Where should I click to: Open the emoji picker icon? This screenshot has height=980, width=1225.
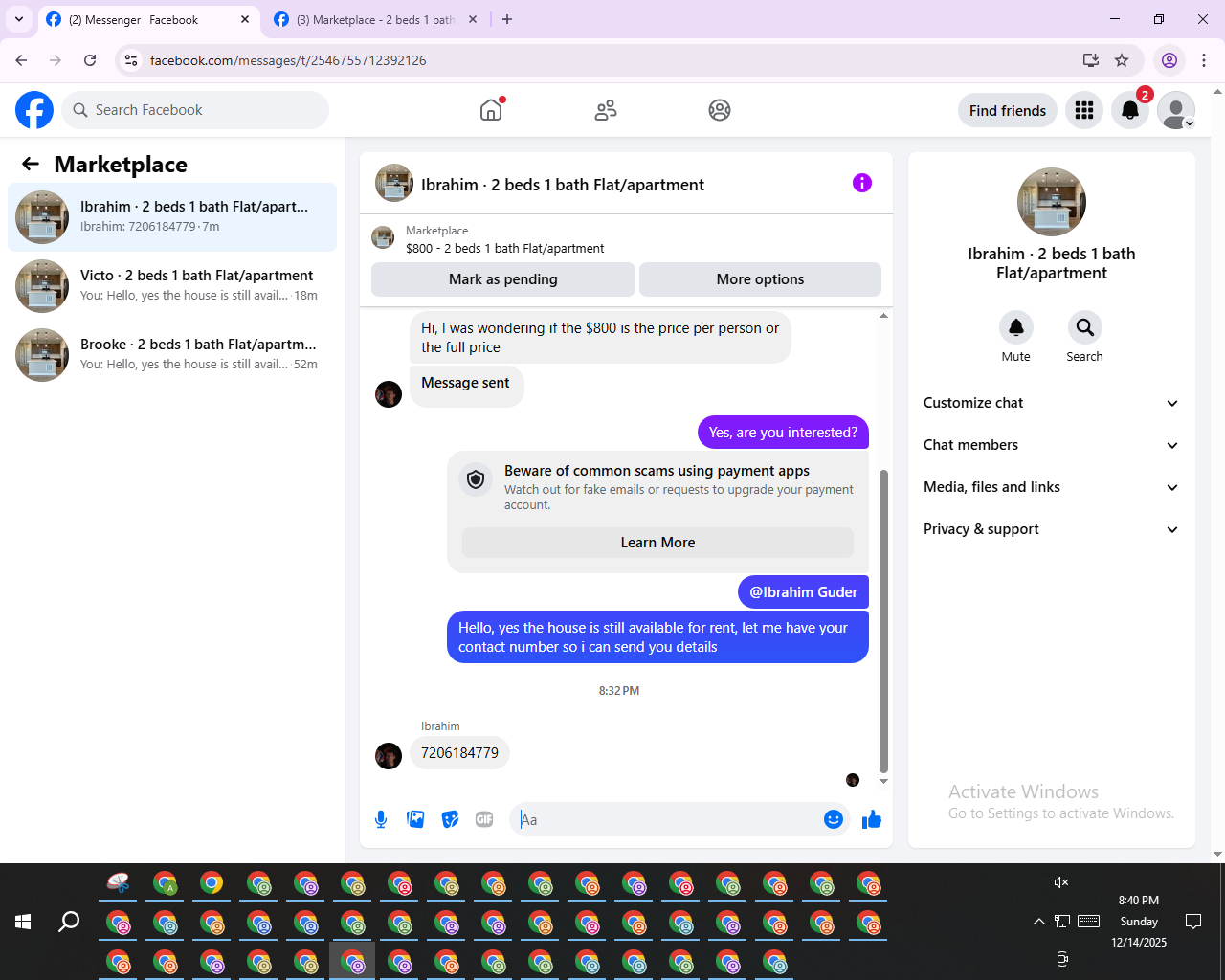[834, 819]
